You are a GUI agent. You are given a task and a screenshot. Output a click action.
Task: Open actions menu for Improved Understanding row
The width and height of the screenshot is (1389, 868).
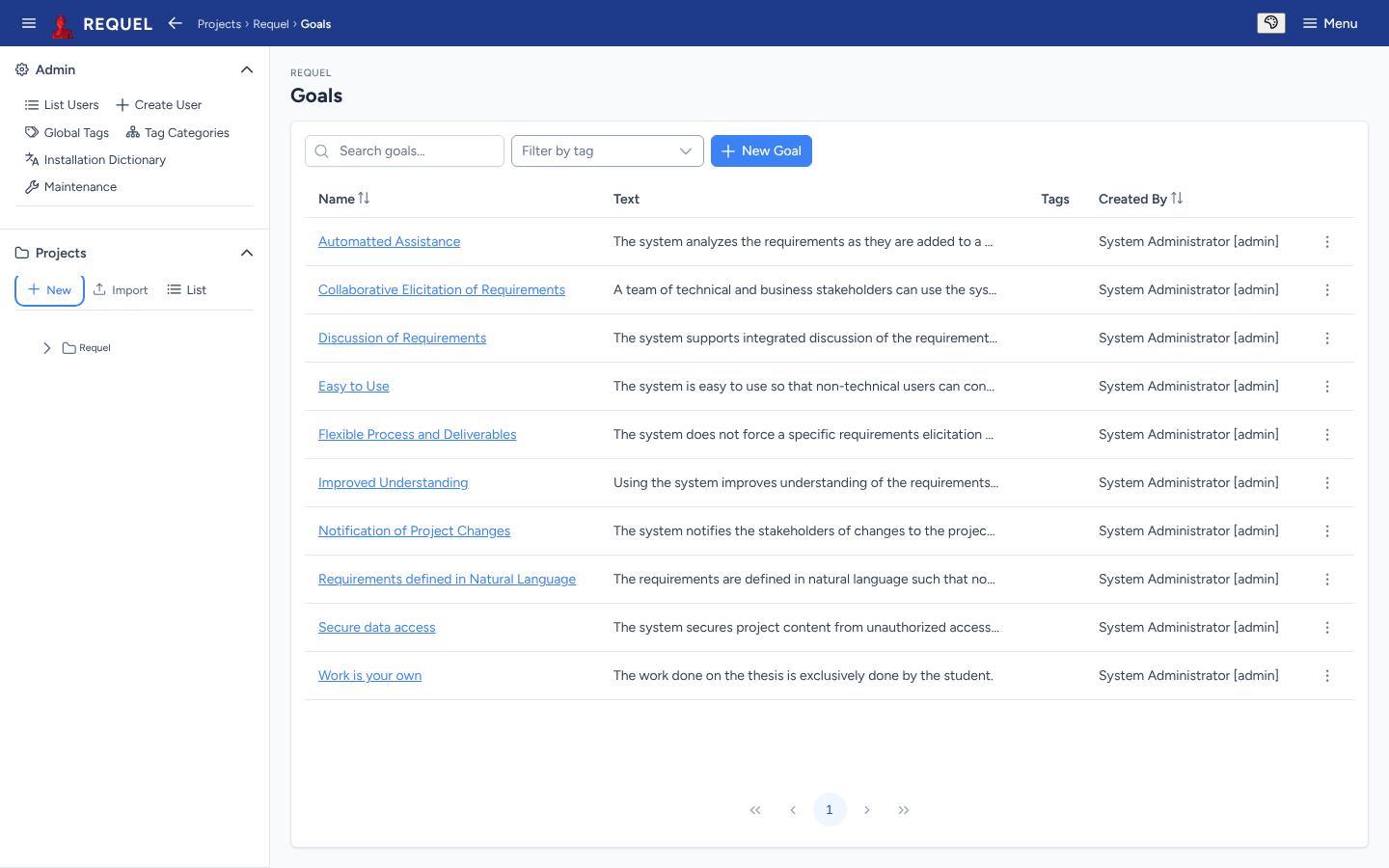pos(1327,483)
